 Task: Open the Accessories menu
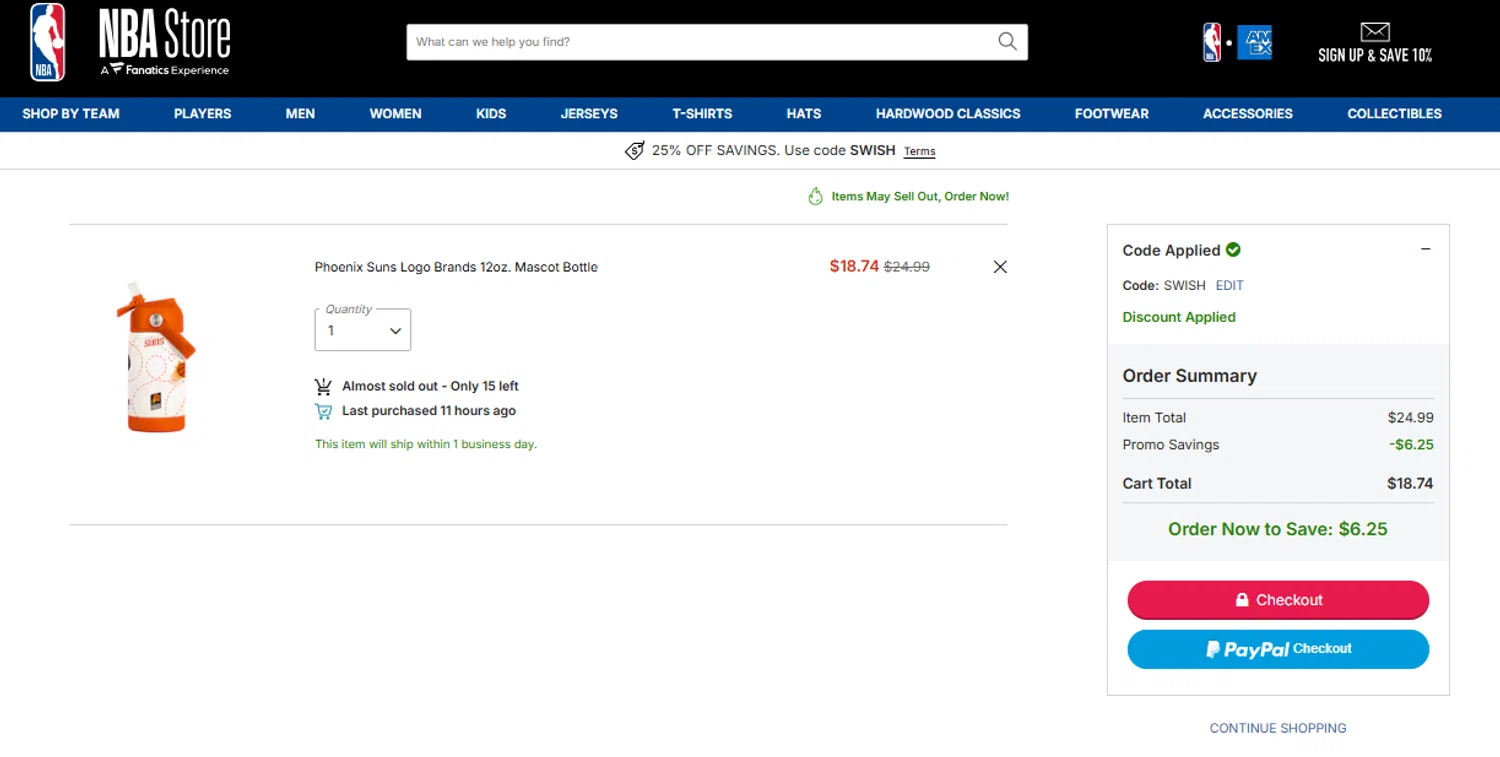point(1248,114)
